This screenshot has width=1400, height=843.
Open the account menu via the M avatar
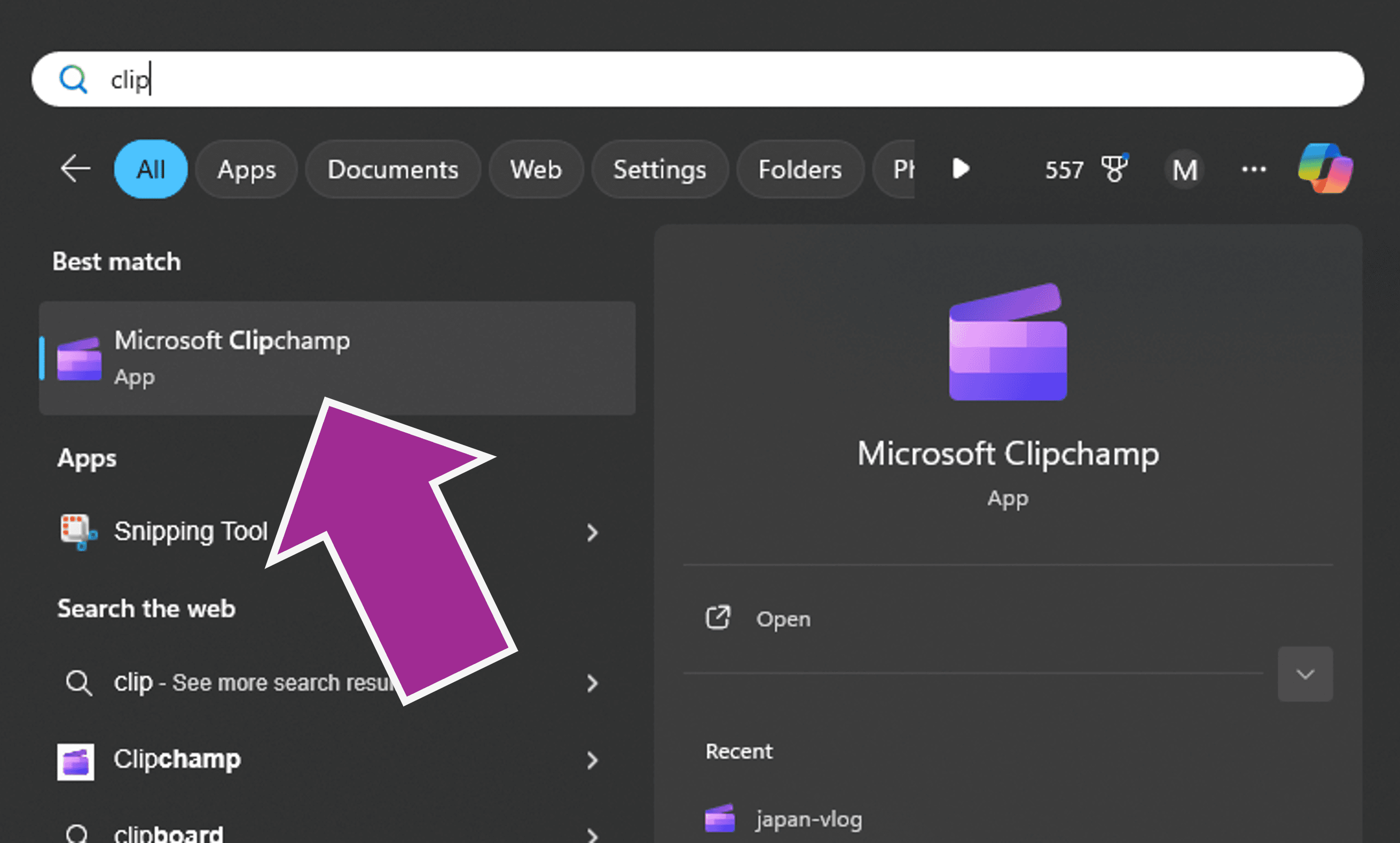(1185, 169)
